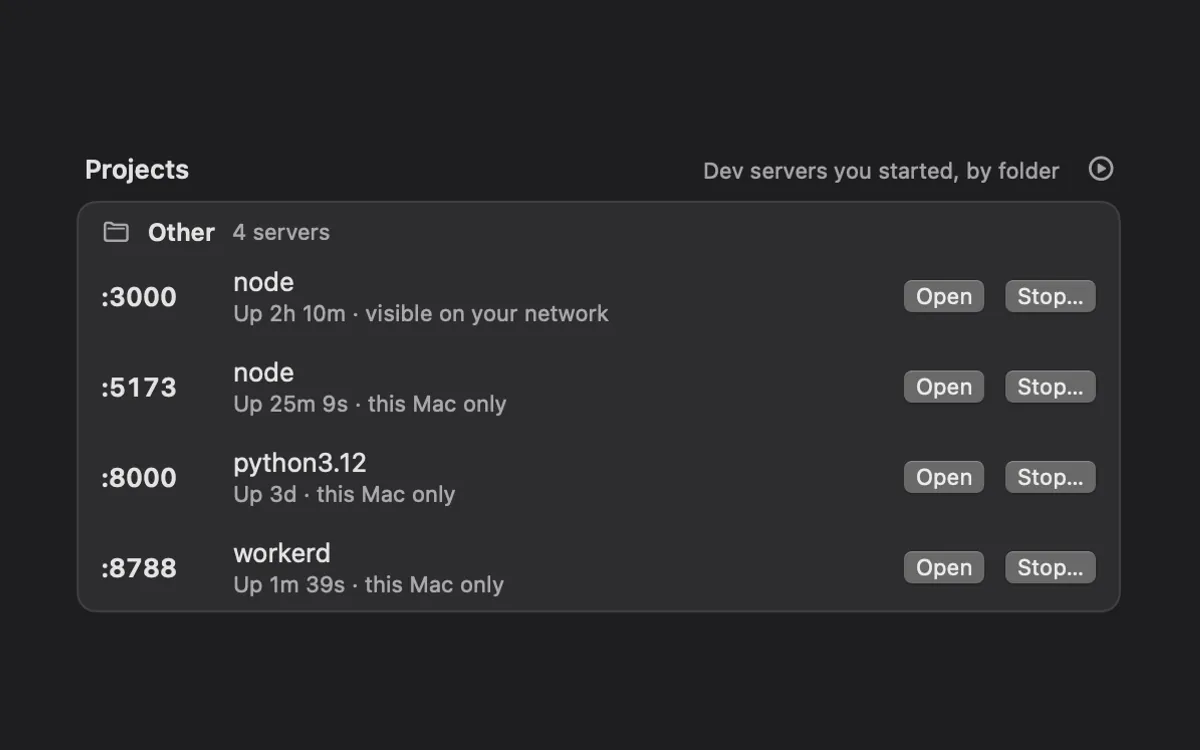The width and height of the screenshot is (1200, 750).
Task: Click the :8000 port label
Action: pos(139,478)
